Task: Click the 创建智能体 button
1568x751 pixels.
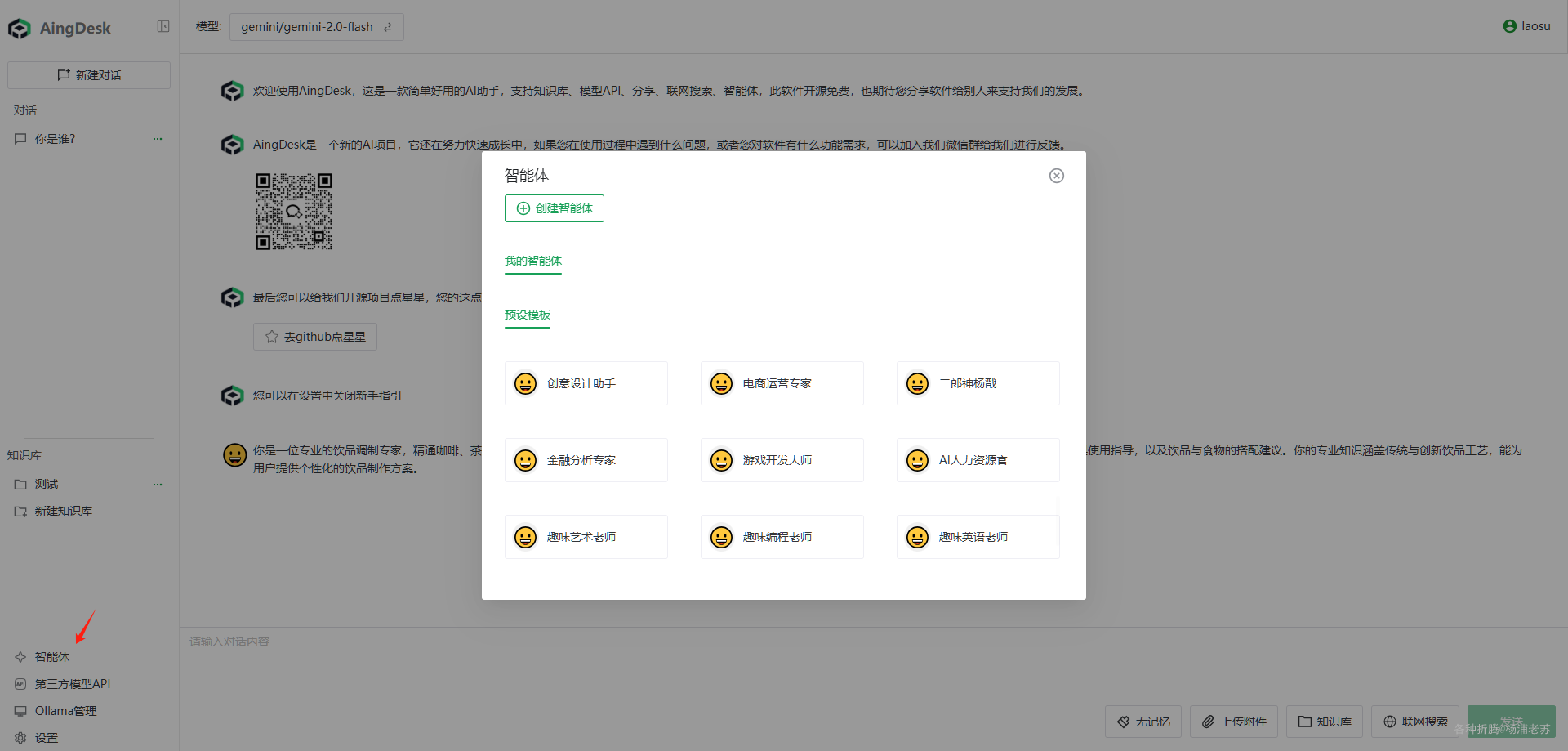Action: pos(555,208)
